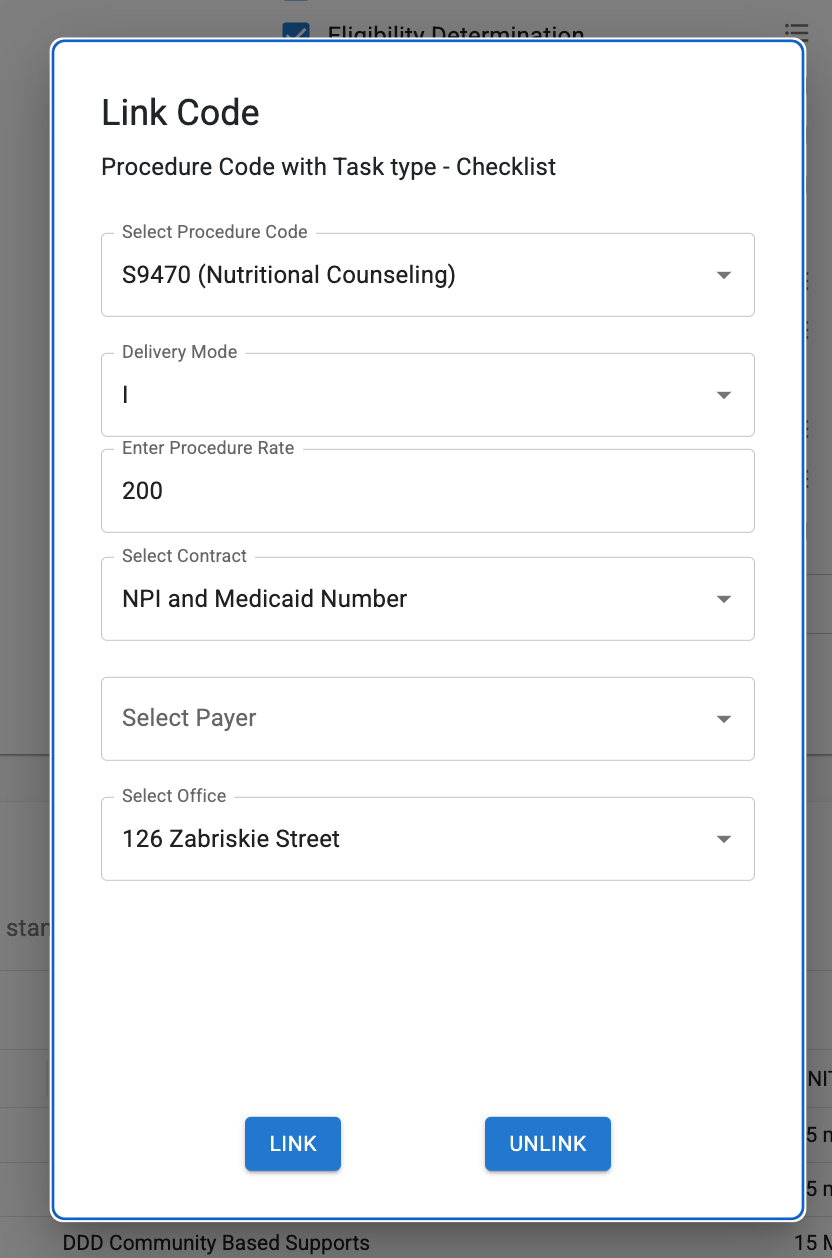Click the Procedure Code with Task type subtitle
This screenshot has width=832, height=1258.
[x=329, y=167]
